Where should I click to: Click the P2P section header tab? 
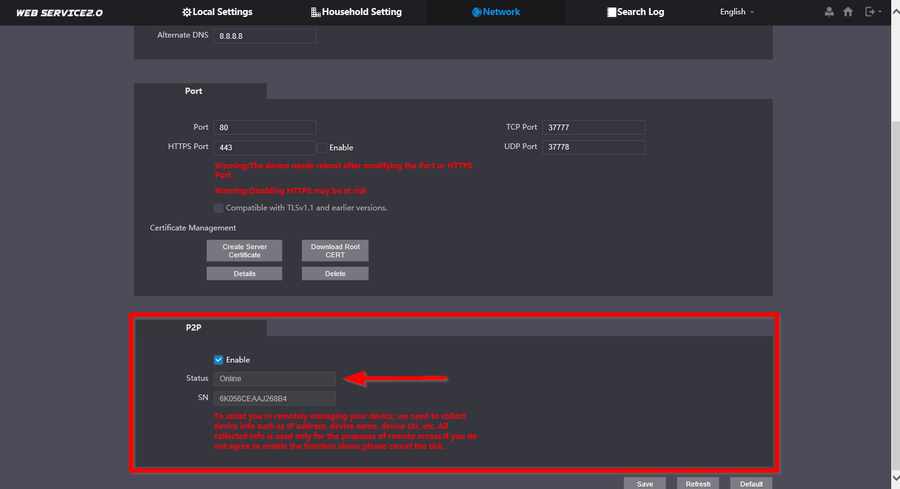tap(200, 328)
